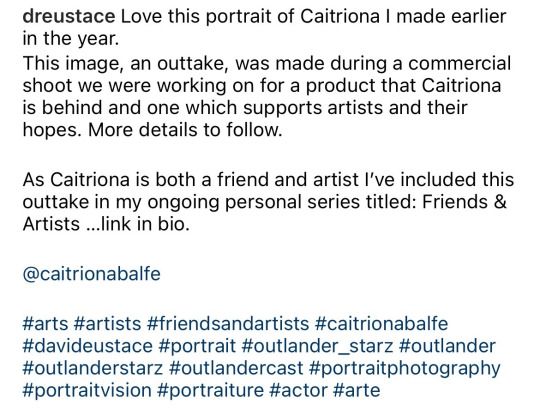Click the 'Friends & Artists ...link in bio' text
Screen dimensions: 540x410
coord(265,213)
